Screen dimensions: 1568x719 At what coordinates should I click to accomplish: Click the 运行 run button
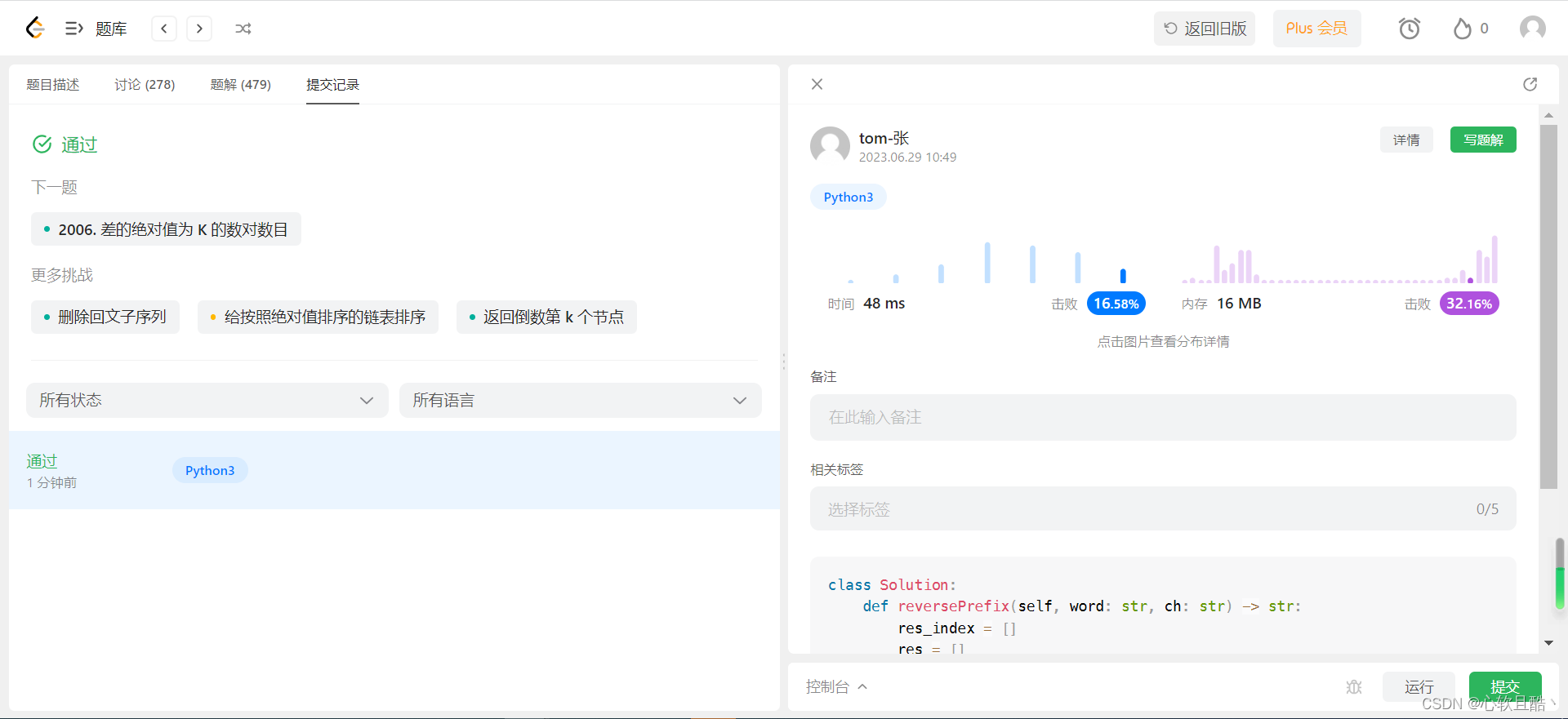click(1419, 687)
